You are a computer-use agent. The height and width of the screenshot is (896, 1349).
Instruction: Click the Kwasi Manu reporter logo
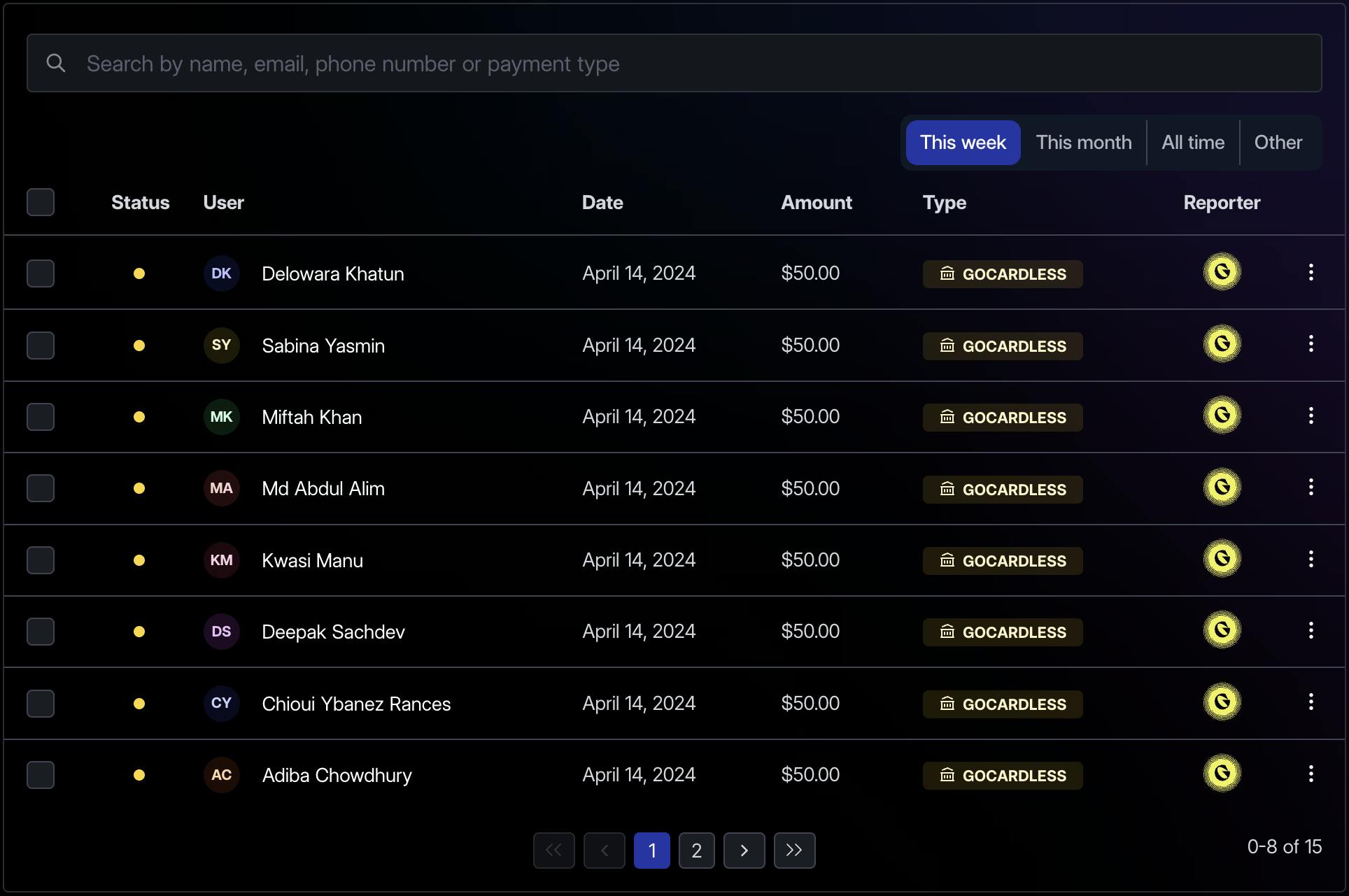click(x=1222, y=559)
